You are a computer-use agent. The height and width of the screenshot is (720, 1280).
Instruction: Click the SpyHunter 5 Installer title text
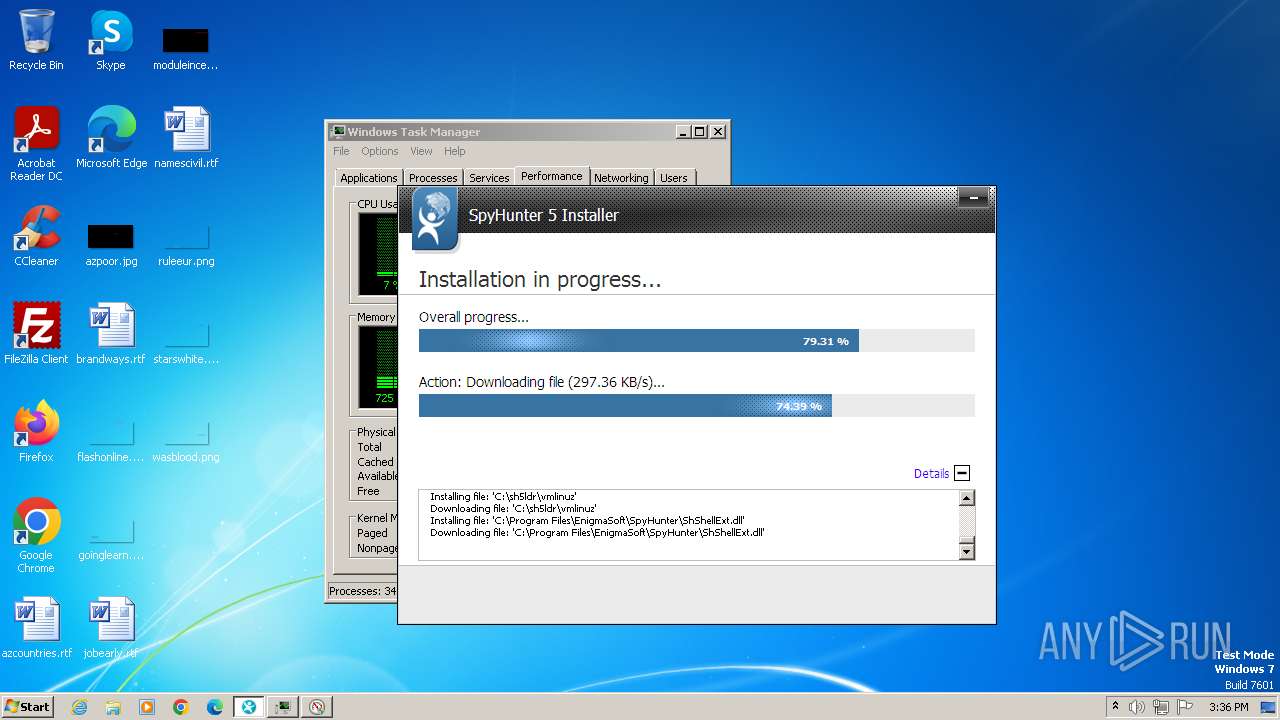click(x=544, y=215)
